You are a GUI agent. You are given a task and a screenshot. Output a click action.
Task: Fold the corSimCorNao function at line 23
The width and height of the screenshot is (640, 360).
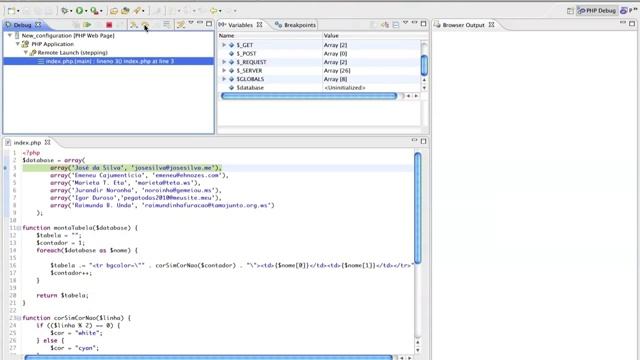coord(19,318)
